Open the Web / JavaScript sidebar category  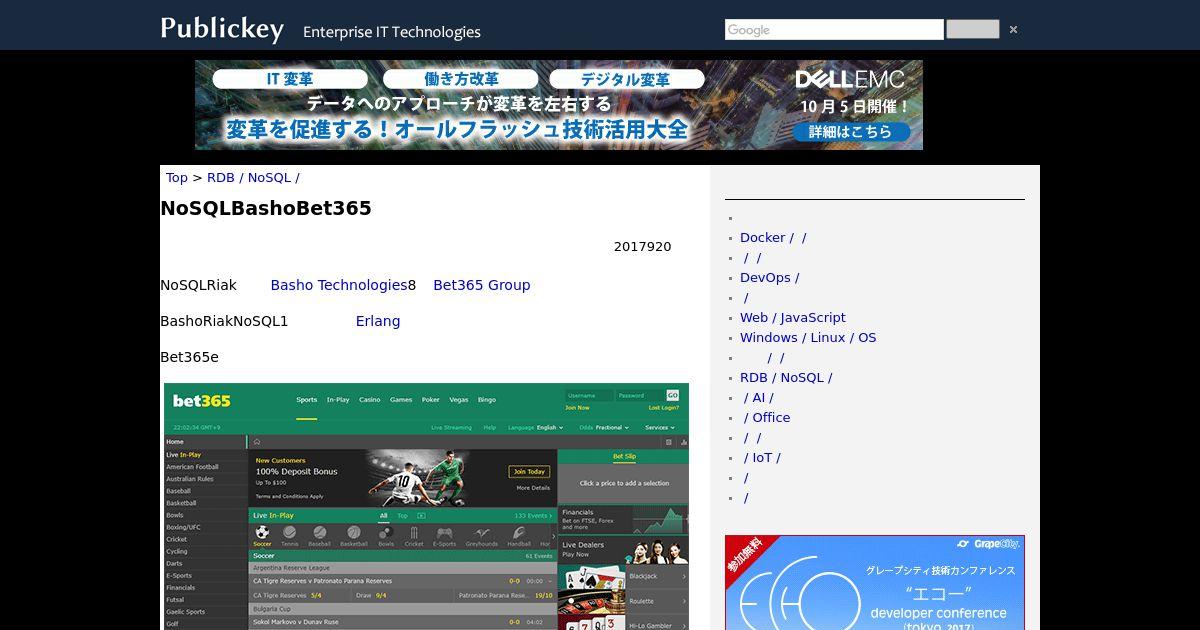pos(793,318)
